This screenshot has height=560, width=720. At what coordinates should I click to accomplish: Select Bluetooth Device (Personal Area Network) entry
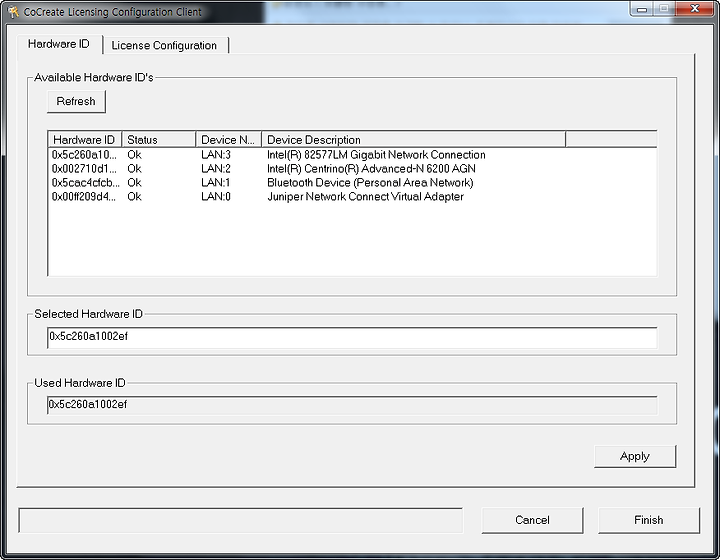[x=370, y=183]
